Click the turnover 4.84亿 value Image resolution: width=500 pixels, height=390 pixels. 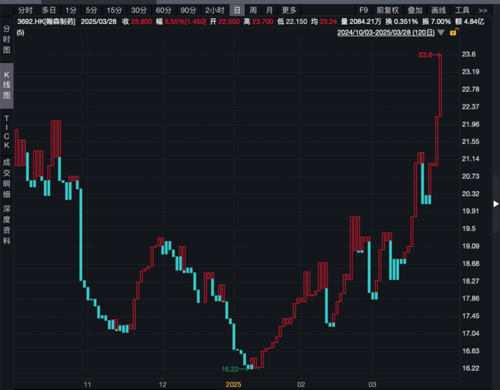tap(474, 22)
